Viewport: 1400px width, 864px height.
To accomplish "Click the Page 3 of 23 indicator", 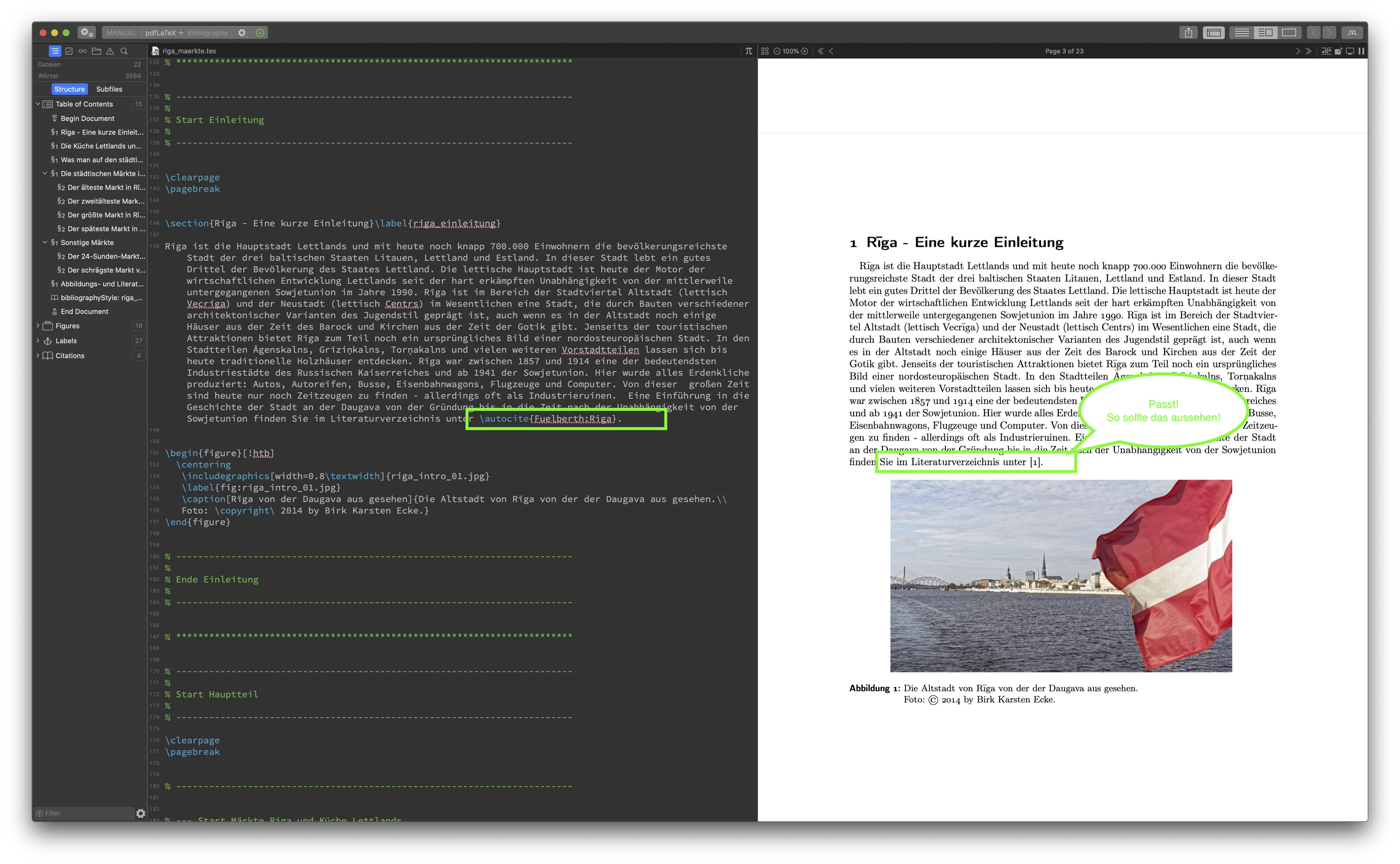I will point(1064,51).
